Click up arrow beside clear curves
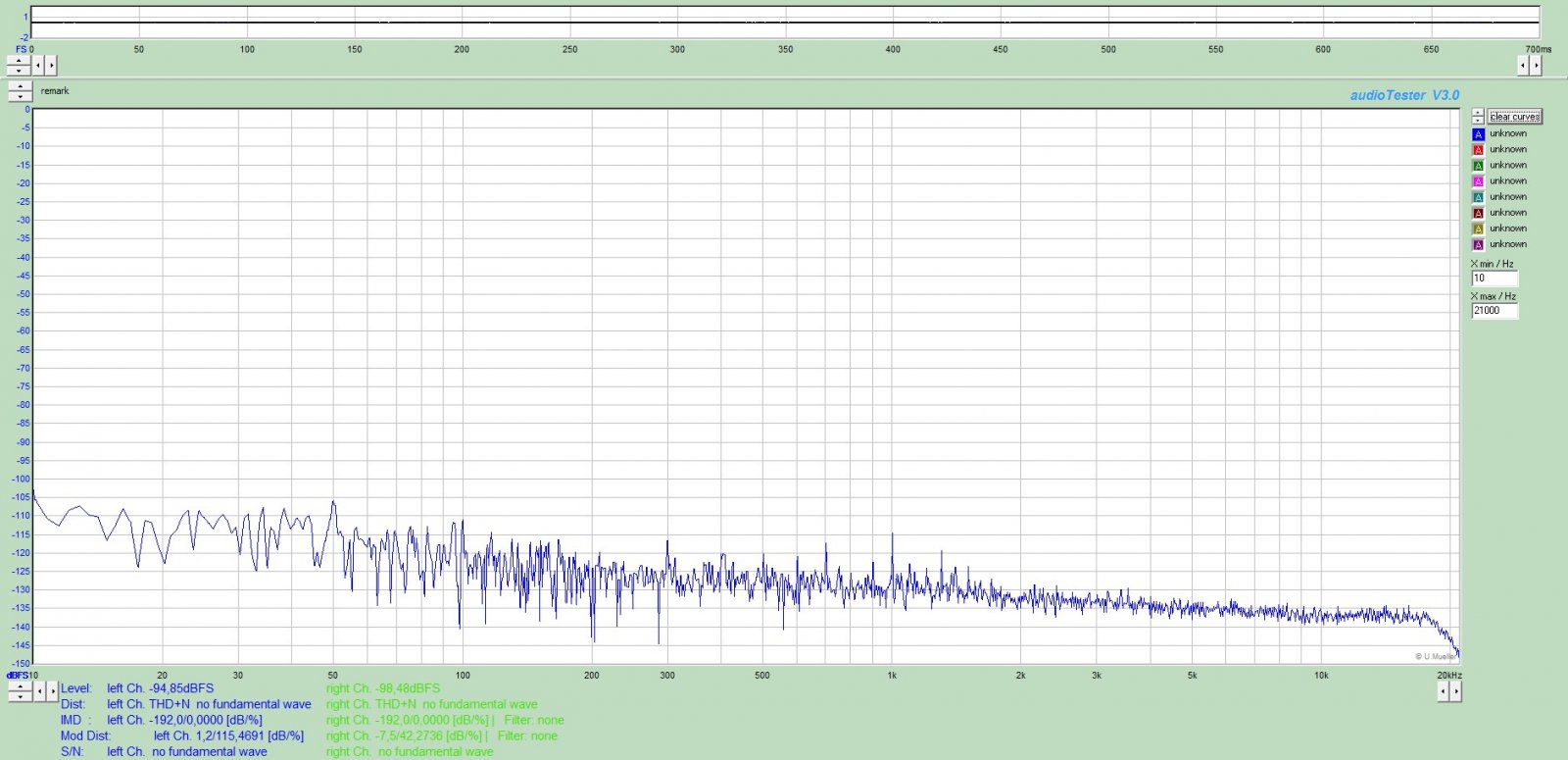The width and height of the screenshot is (1568, 760). pos(1478,112)
